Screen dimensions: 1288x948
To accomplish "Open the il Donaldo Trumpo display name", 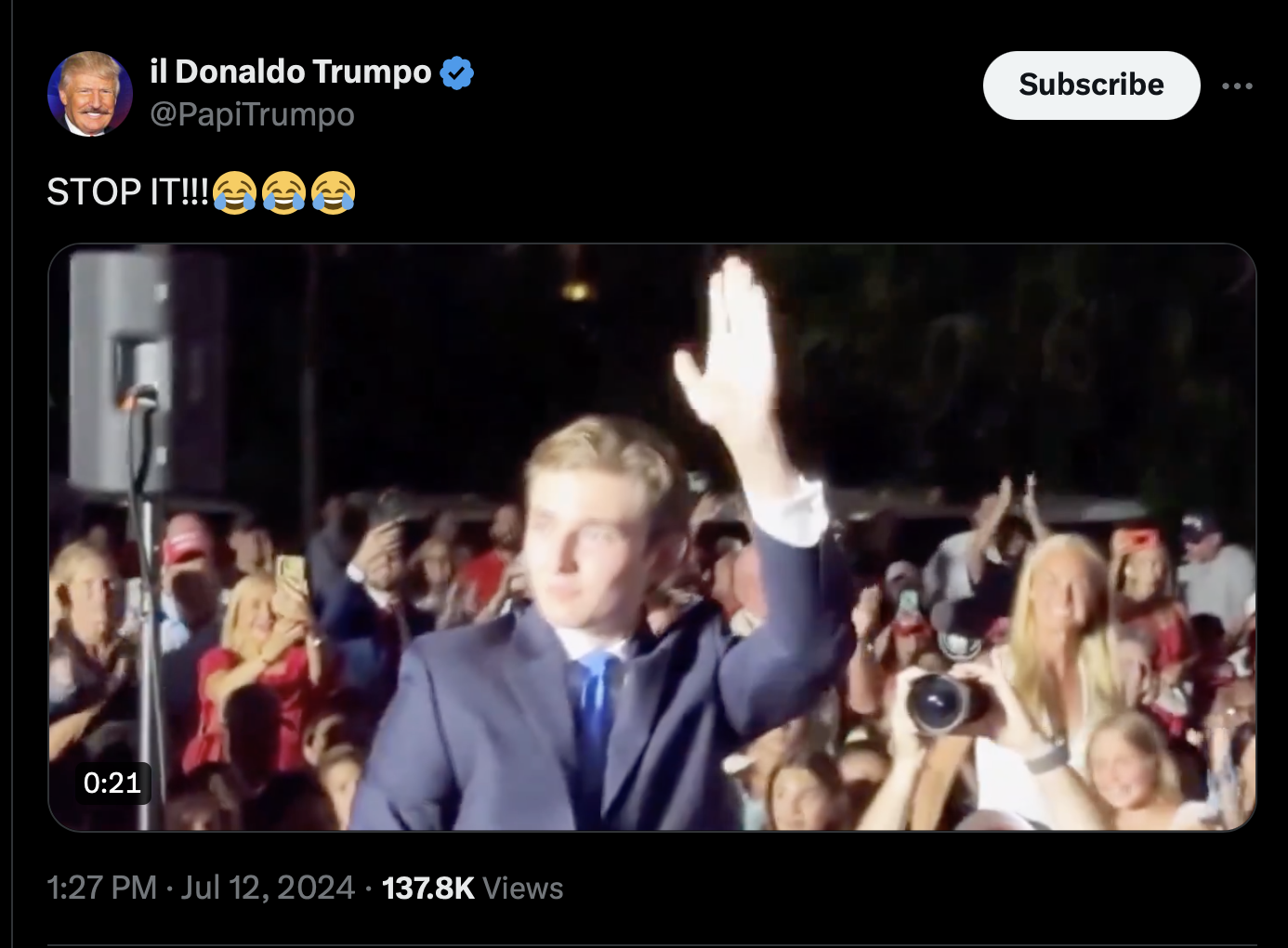I will 291,72.
